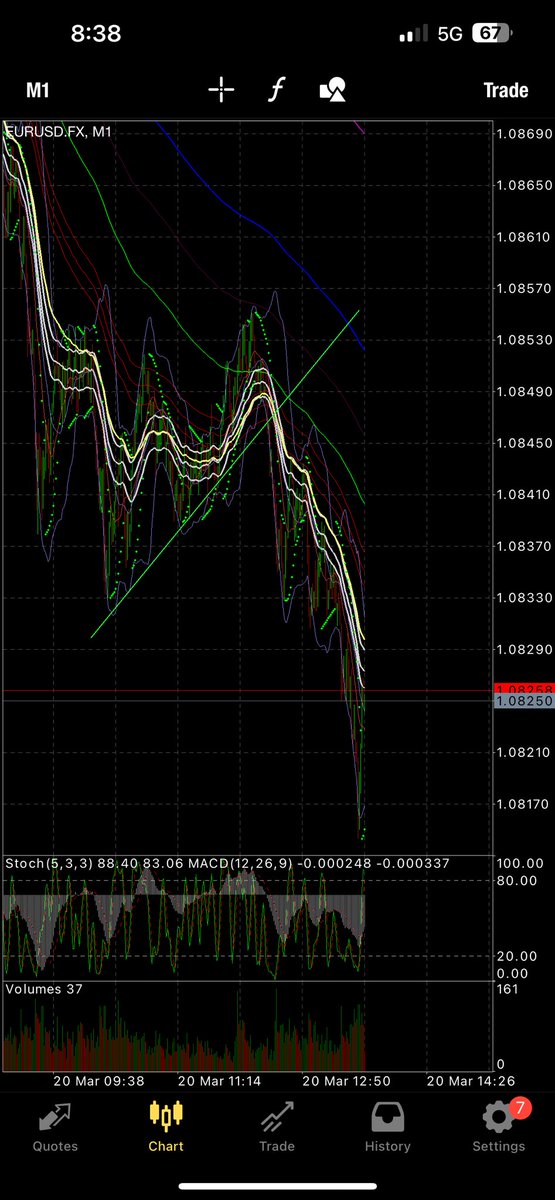Select the 100.00 stochastic scale label
The height and width of the screenshot is (1200, 555).
point(520,862)
